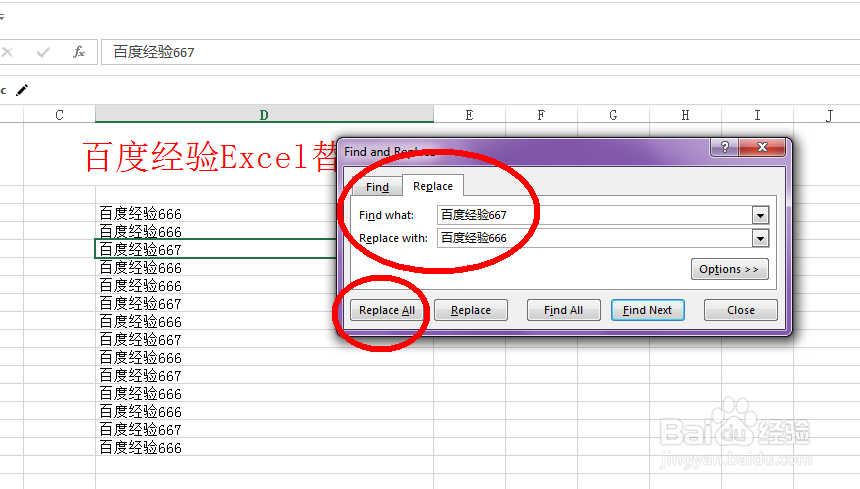
Task: Select column E header
Action: click(469, 115)
